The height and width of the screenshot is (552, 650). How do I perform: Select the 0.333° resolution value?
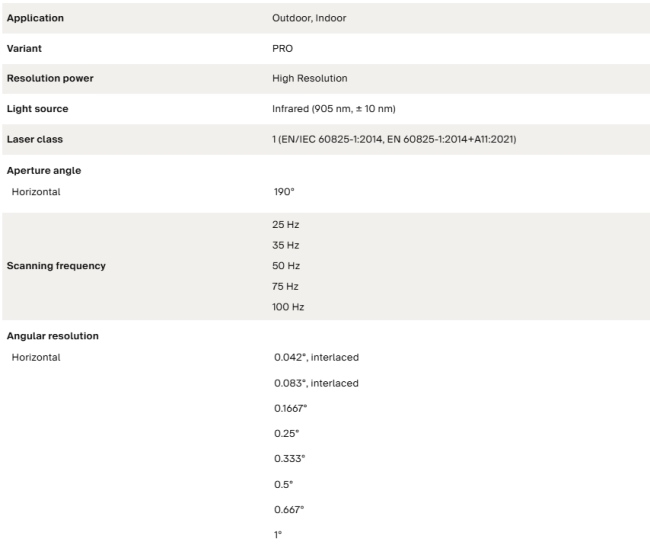pos(289,459)
